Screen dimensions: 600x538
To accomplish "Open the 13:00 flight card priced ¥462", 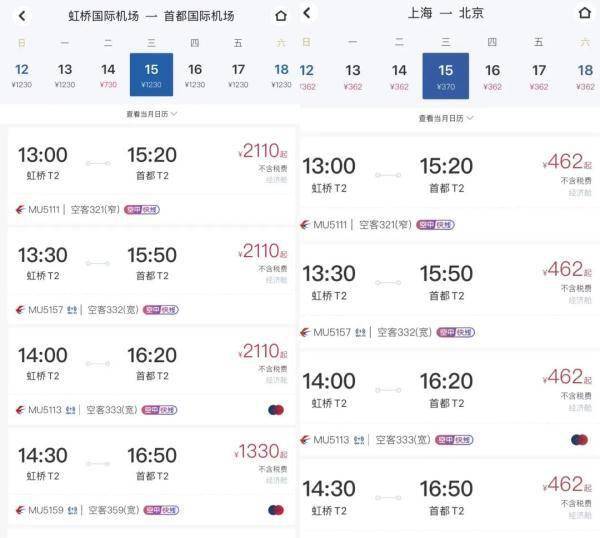I will (x=445, y=175).
